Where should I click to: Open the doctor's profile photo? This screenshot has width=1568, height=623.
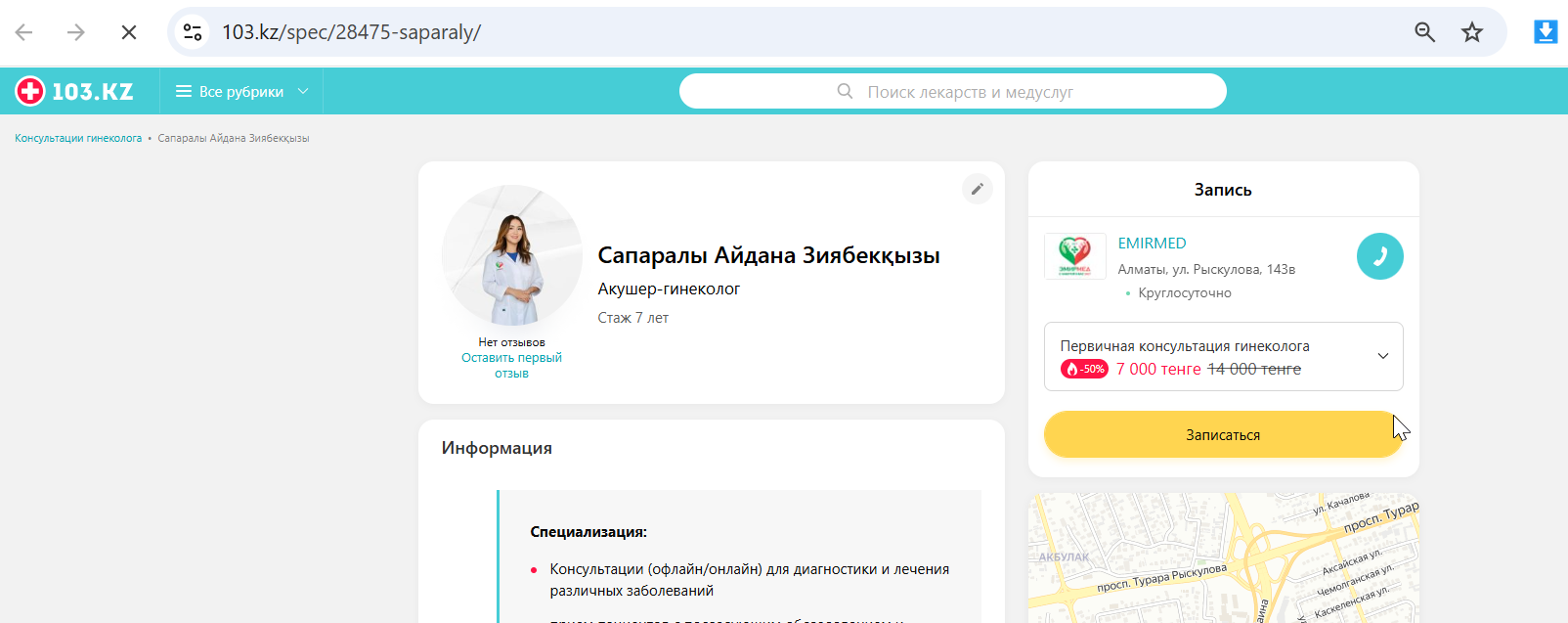click(512, 256)
